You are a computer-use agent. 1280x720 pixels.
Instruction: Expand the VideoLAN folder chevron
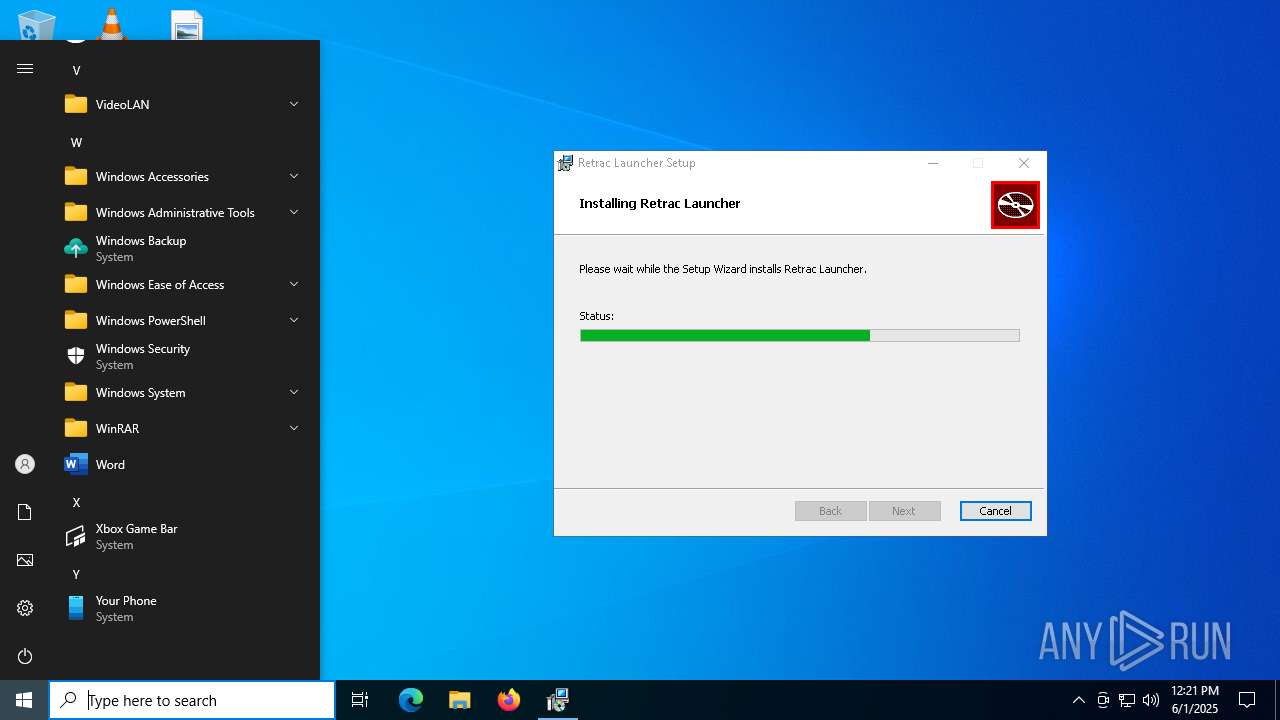(x=294, y=104)
